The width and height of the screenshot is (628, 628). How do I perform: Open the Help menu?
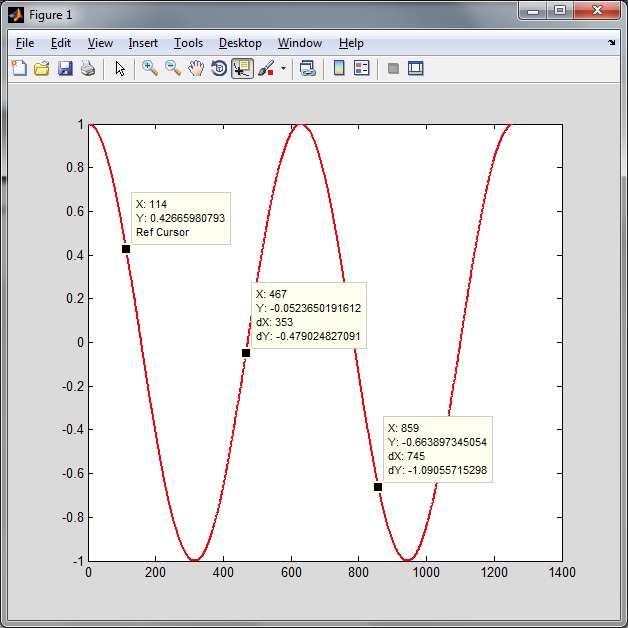351,43
